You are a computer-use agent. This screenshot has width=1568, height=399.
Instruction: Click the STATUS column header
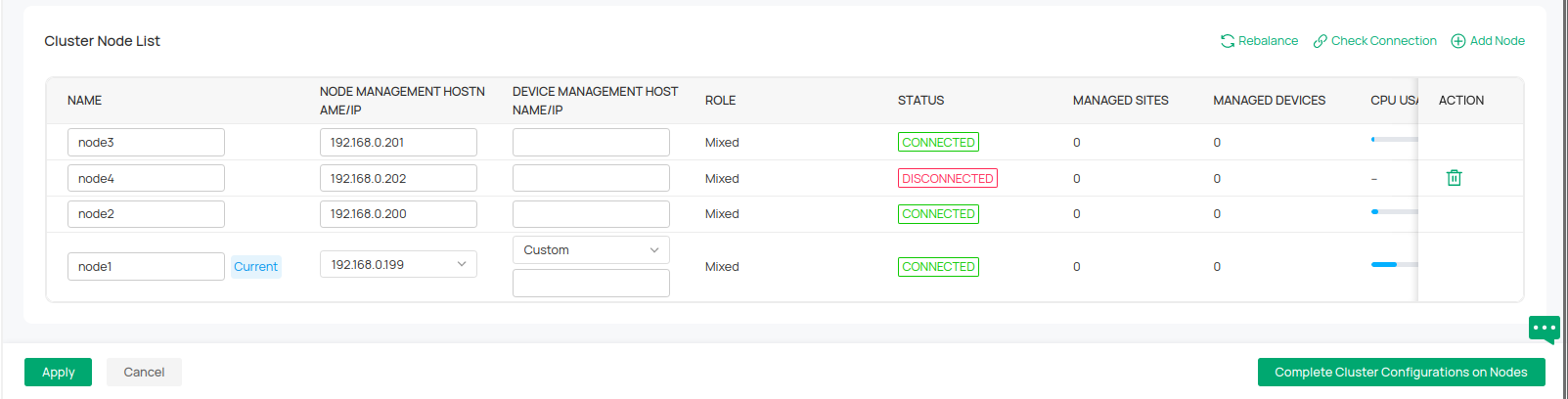[921, 101]
